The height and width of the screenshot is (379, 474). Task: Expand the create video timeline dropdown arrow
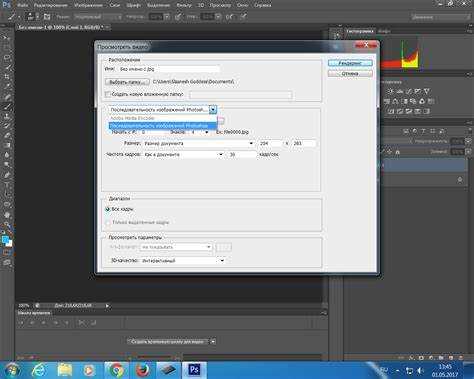coord(213,342)
